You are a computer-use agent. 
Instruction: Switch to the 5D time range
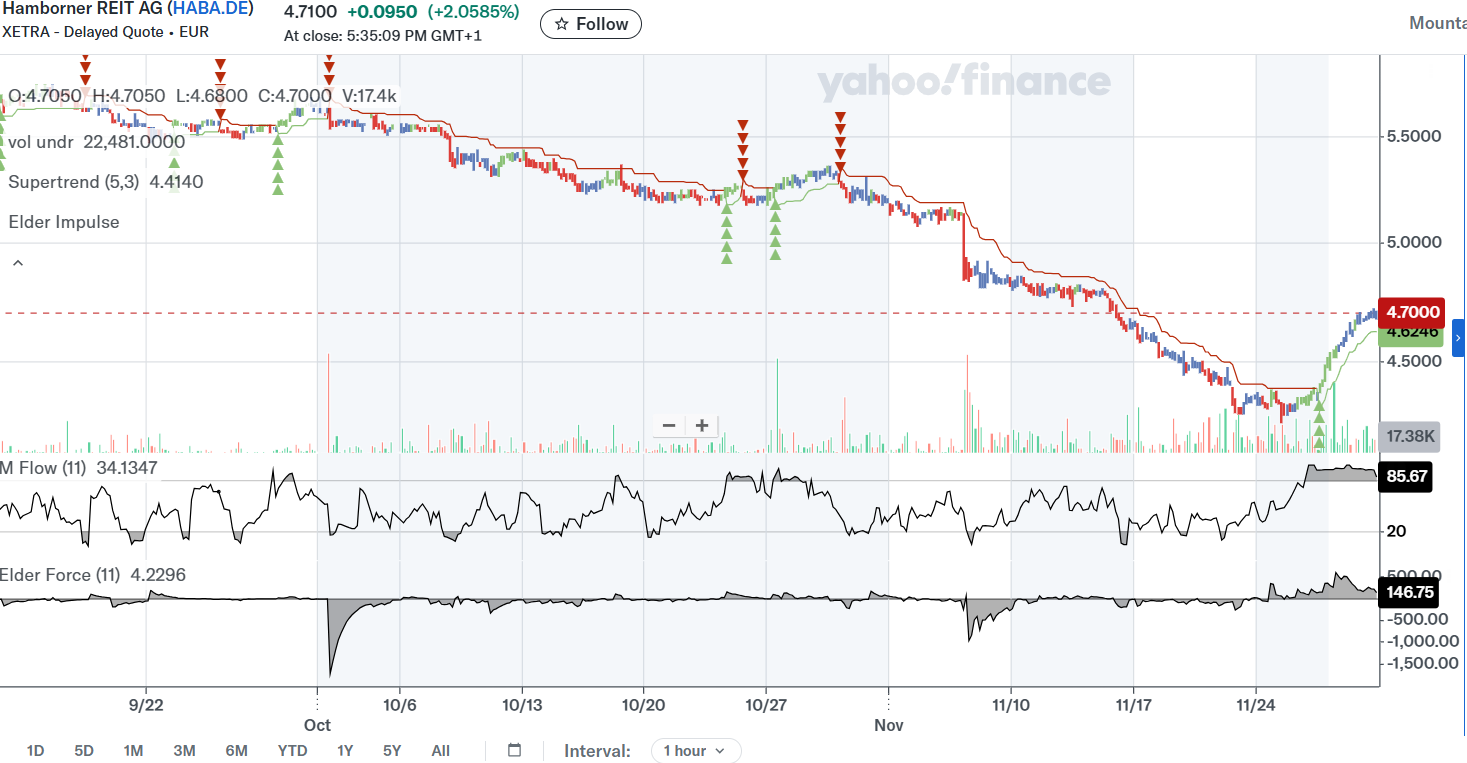pyautogui.click(x=84, y=750)
